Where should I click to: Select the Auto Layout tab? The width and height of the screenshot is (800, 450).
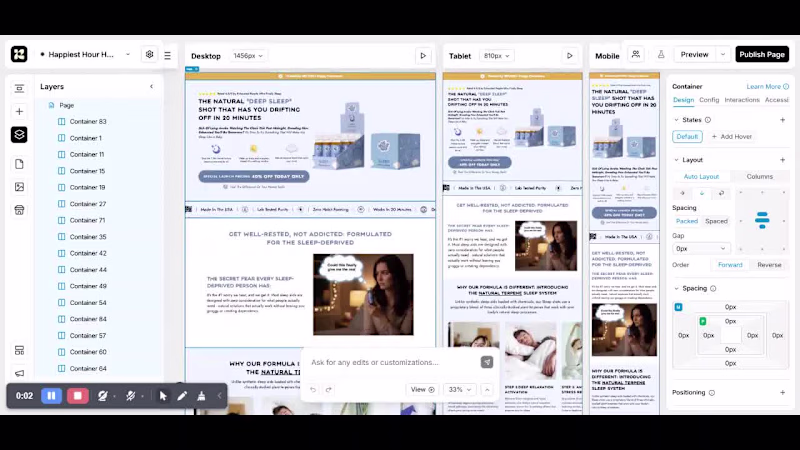(x=701, y=177)
